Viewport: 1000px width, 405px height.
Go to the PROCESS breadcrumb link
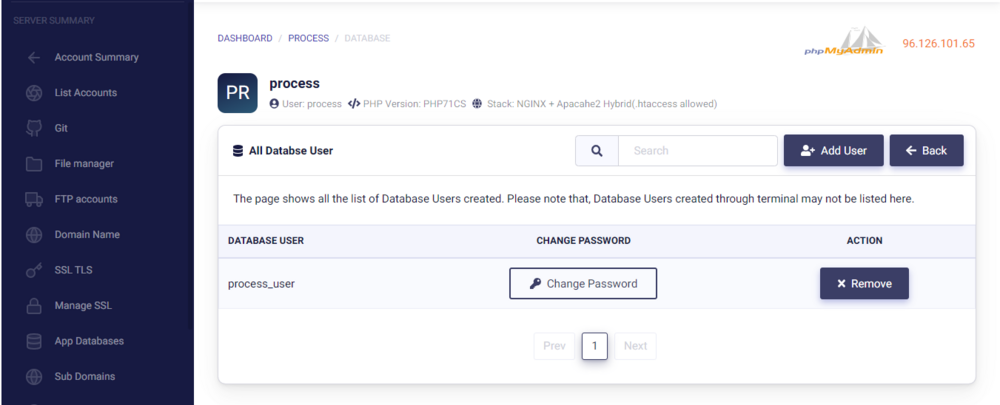click(x=308, y=39)
